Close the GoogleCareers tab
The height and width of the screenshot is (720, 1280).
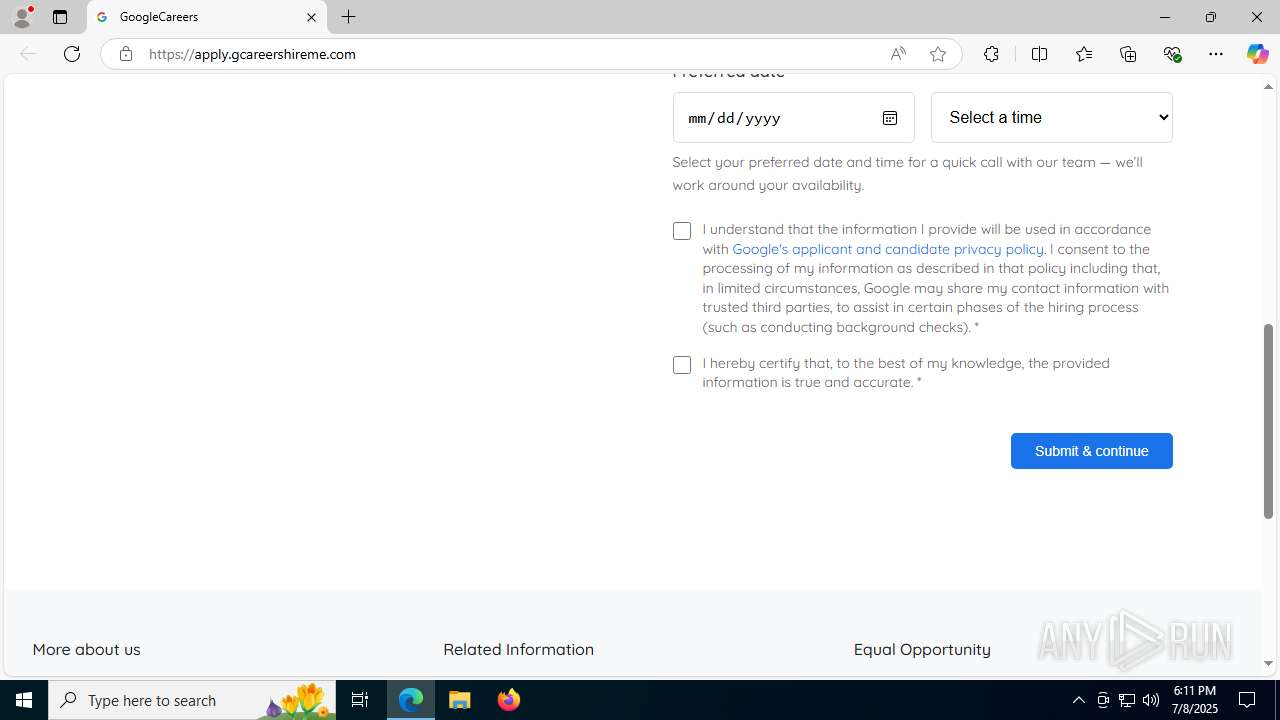(x=311, y=17)
